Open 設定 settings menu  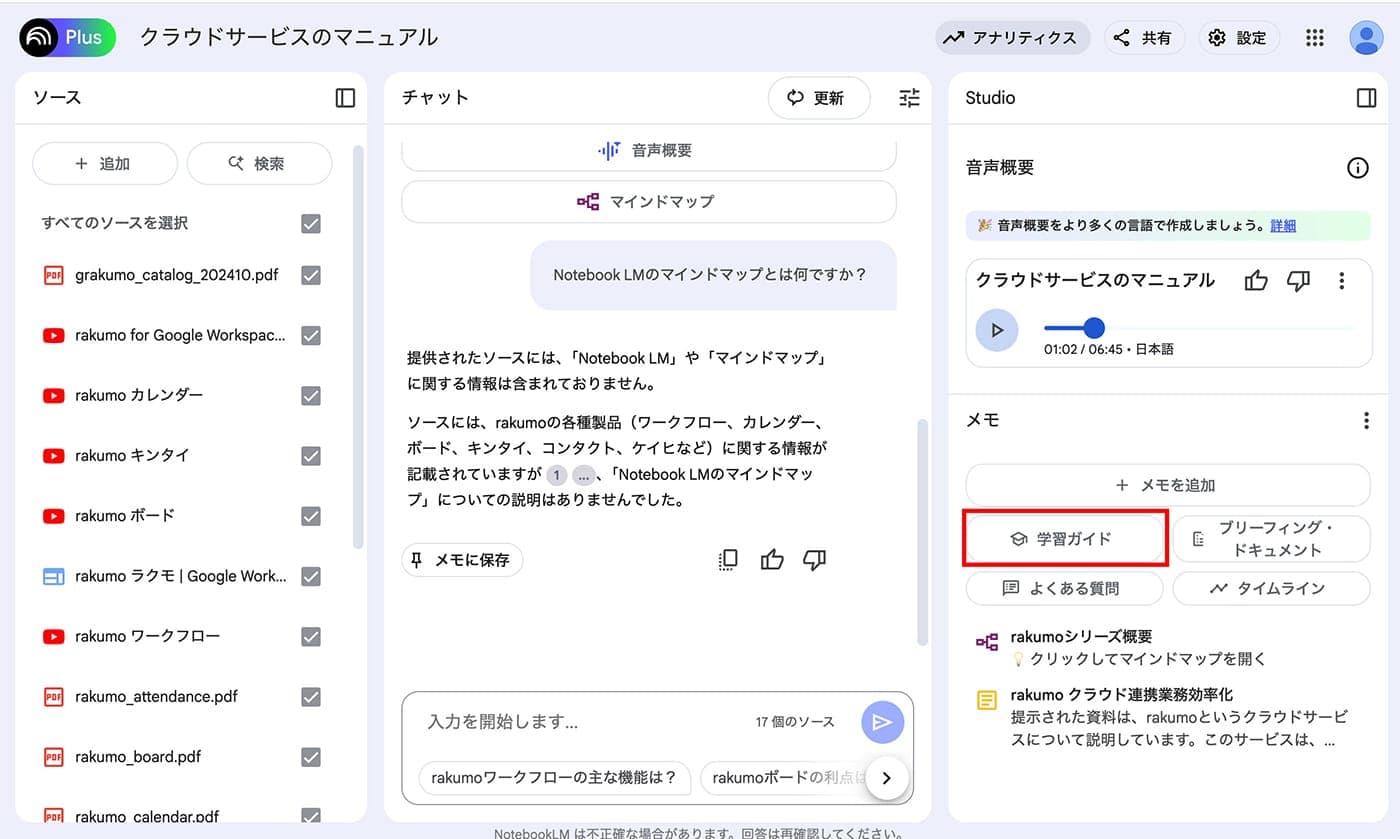(1239, 38)
